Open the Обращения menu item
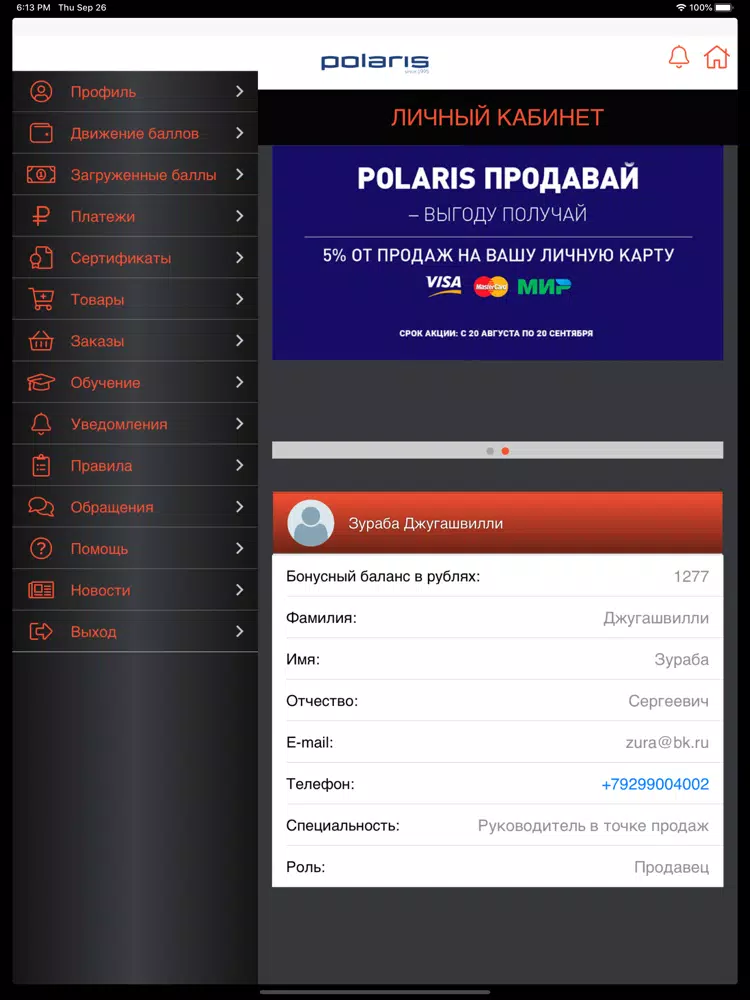The image size is (750, 1000). coord(135,506)
